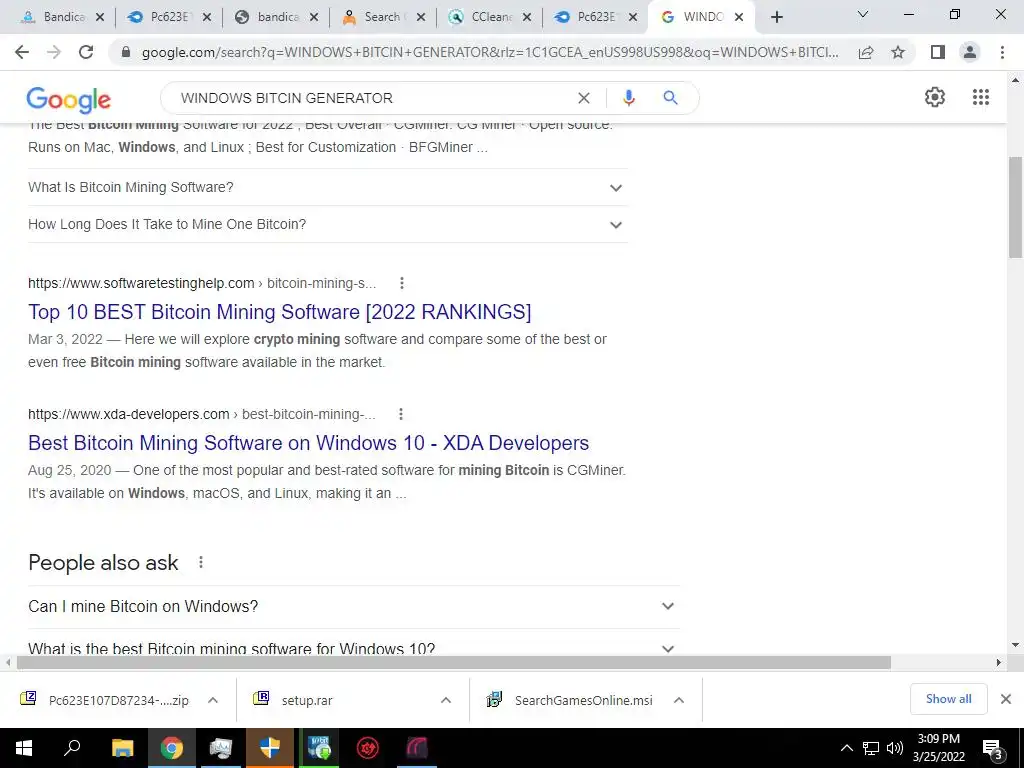Image resolution: width=1024 pixels, height=768 pixels.
Task: Close the downloads bar
Action: pos(1006,699)
